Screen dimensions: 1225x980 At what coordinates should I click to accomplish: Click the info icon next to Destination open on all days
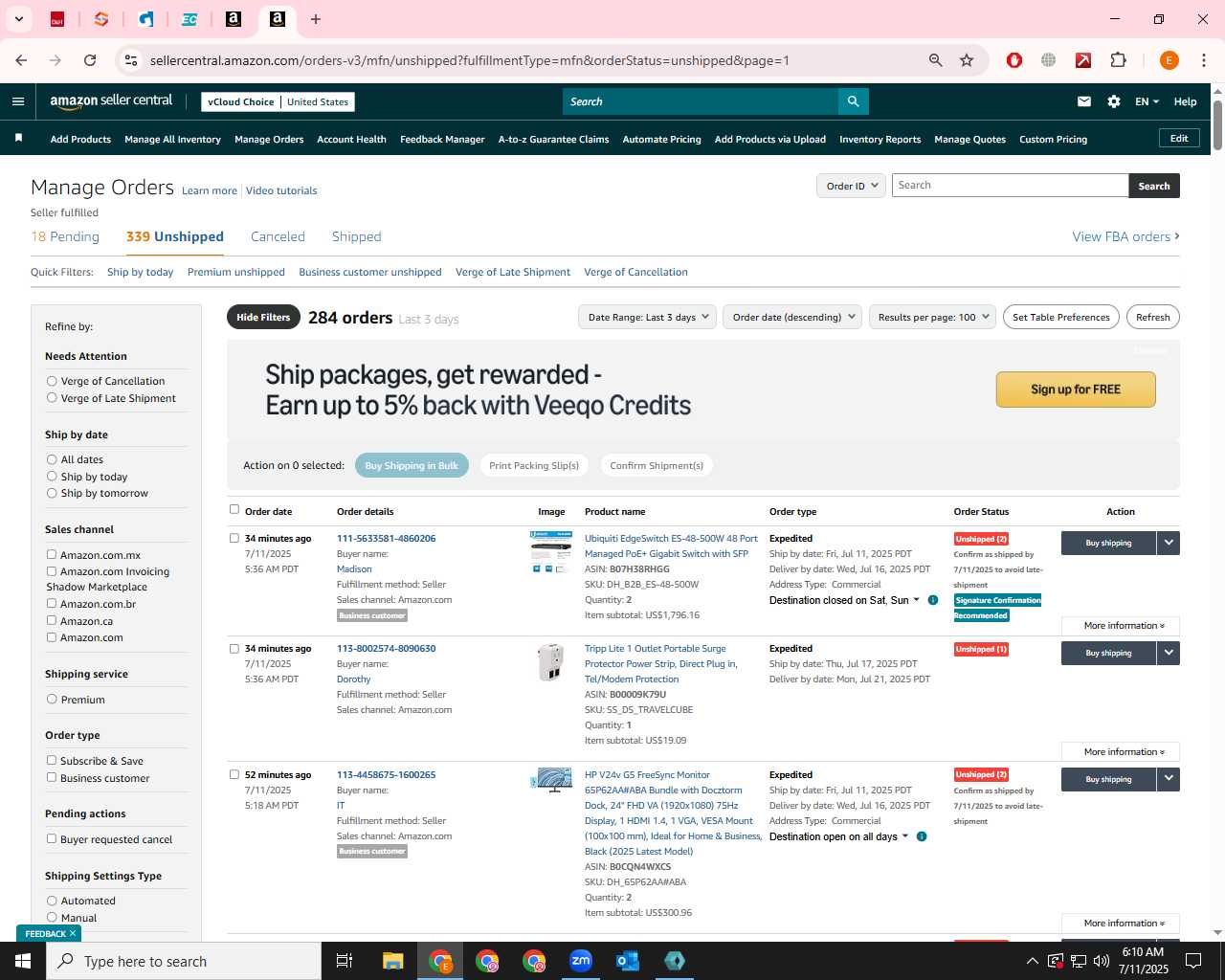point(922,836)
